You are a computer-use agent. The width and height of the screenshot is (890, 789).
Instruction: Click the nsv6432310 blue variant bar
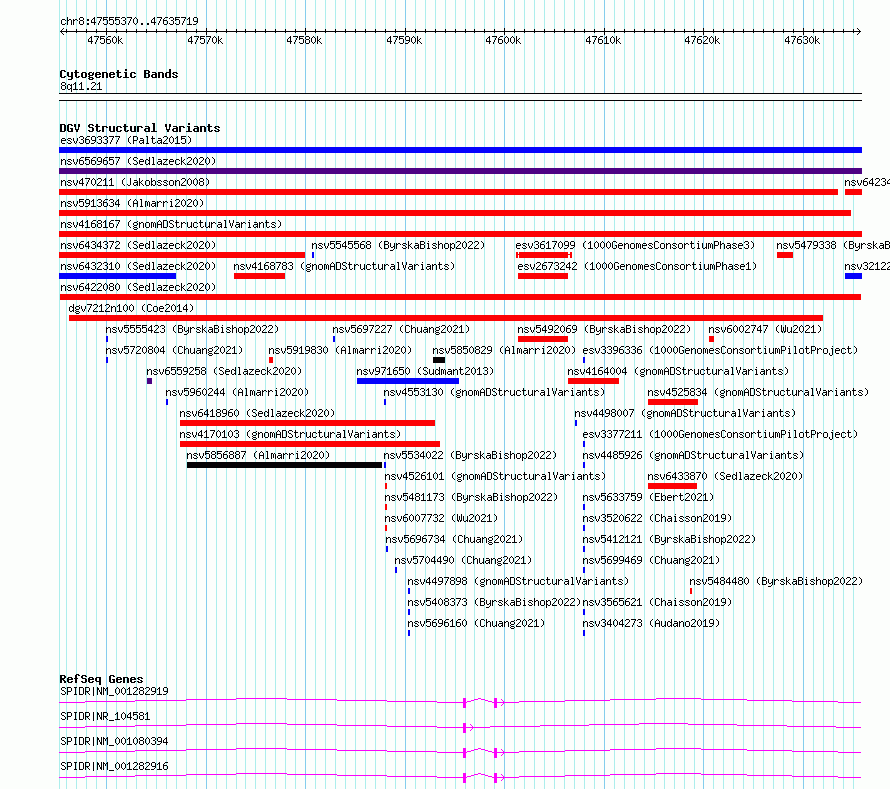[x=117, y=276]
